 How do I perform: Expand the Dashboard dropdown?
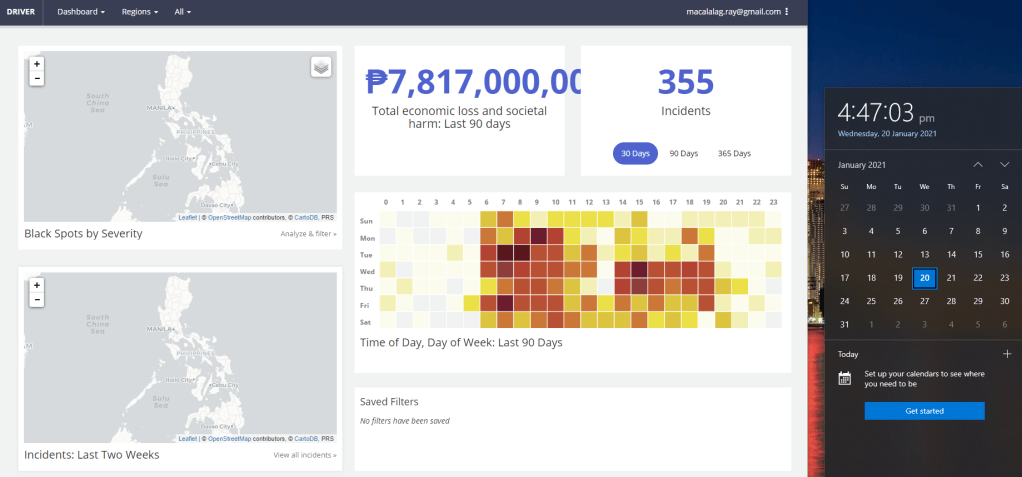click(81, 12)
